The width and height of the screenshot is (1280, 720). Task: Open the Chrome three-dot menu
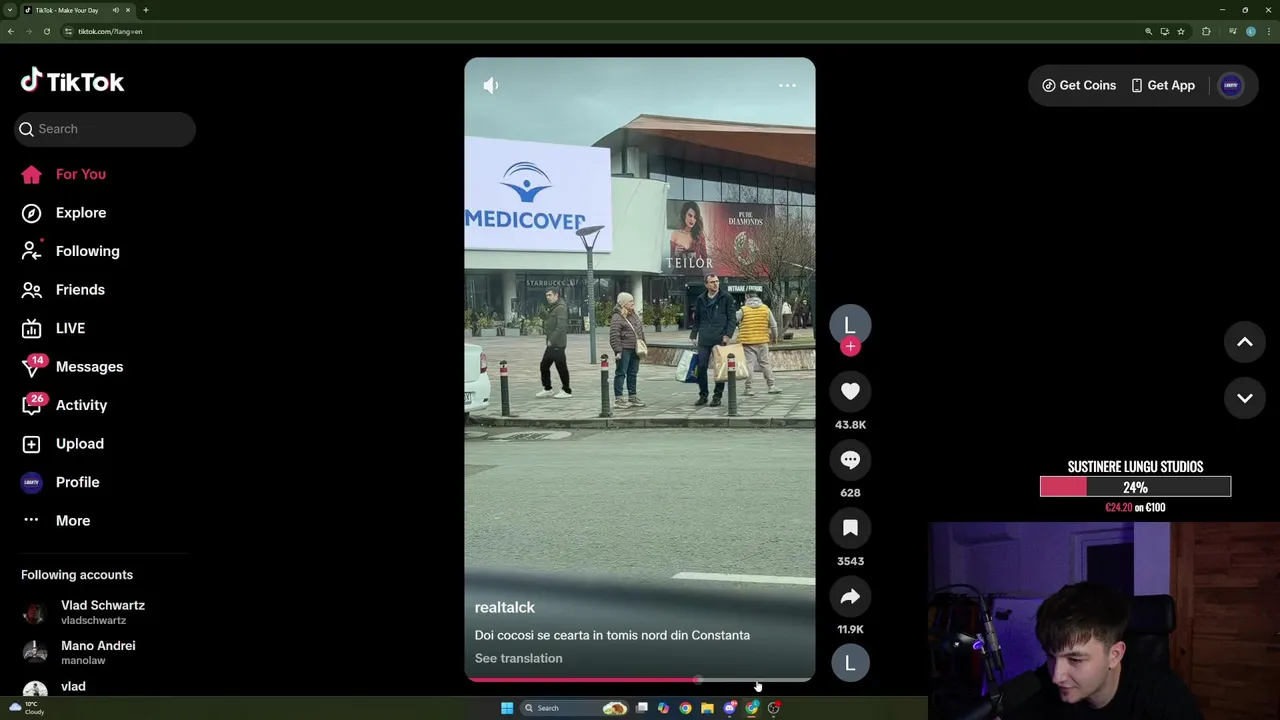(x=1269, y=31)
